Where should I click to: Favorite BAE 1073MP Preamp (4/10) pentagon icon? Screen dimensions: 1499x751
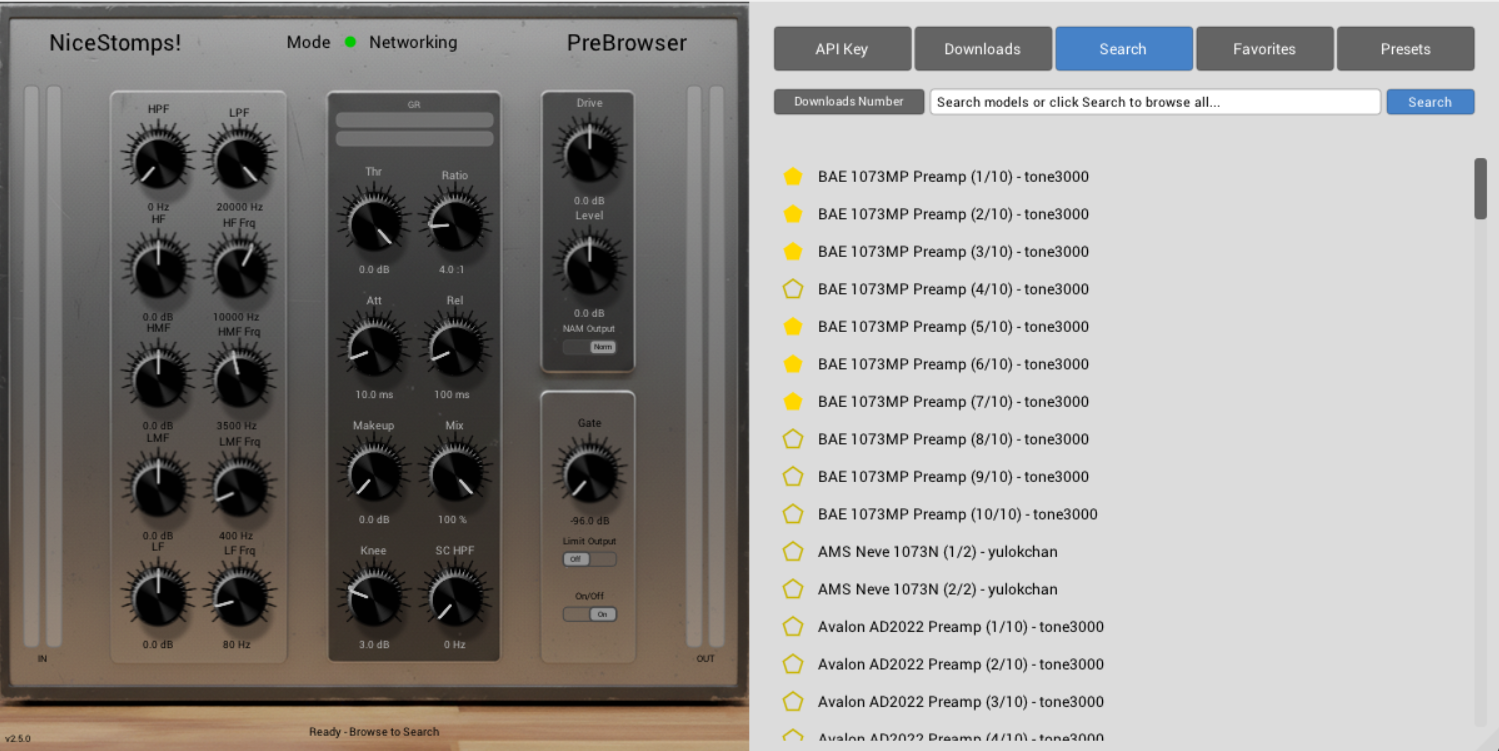point(793,289)
